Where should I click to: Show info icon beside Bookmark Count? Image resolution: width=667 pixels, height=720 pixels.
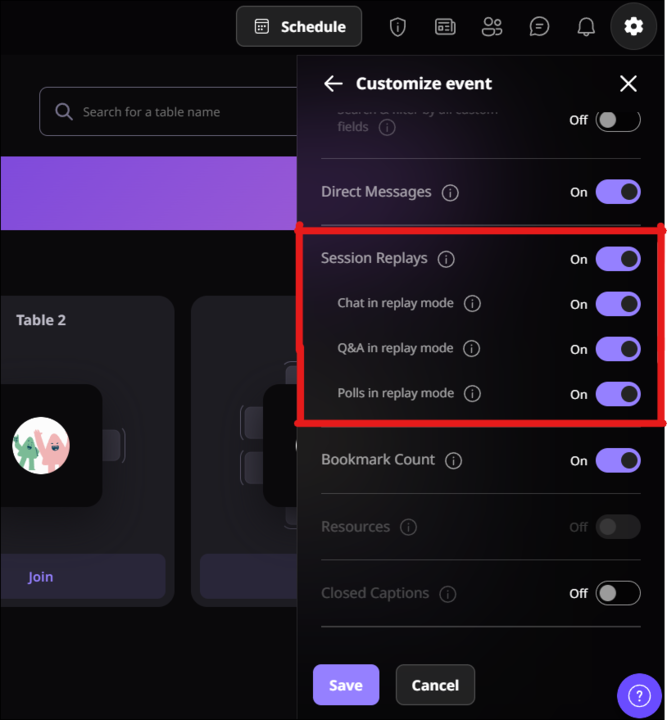click(453, 461)
